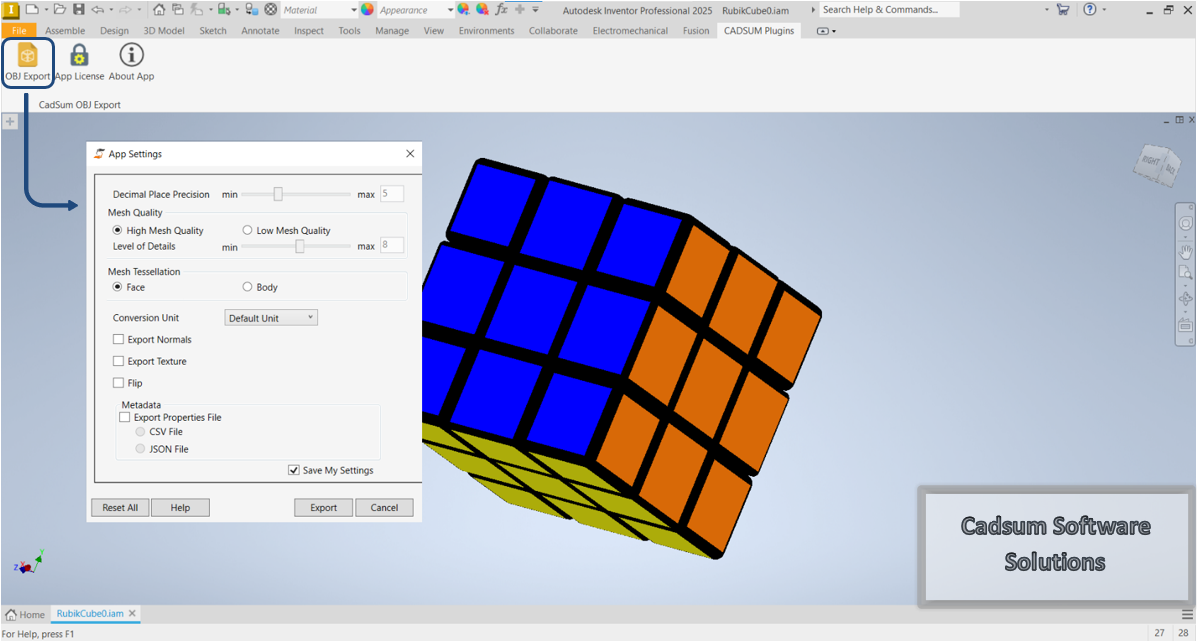
Task: Switch to the Inspect ribbon tab
Action: point(308,31)
